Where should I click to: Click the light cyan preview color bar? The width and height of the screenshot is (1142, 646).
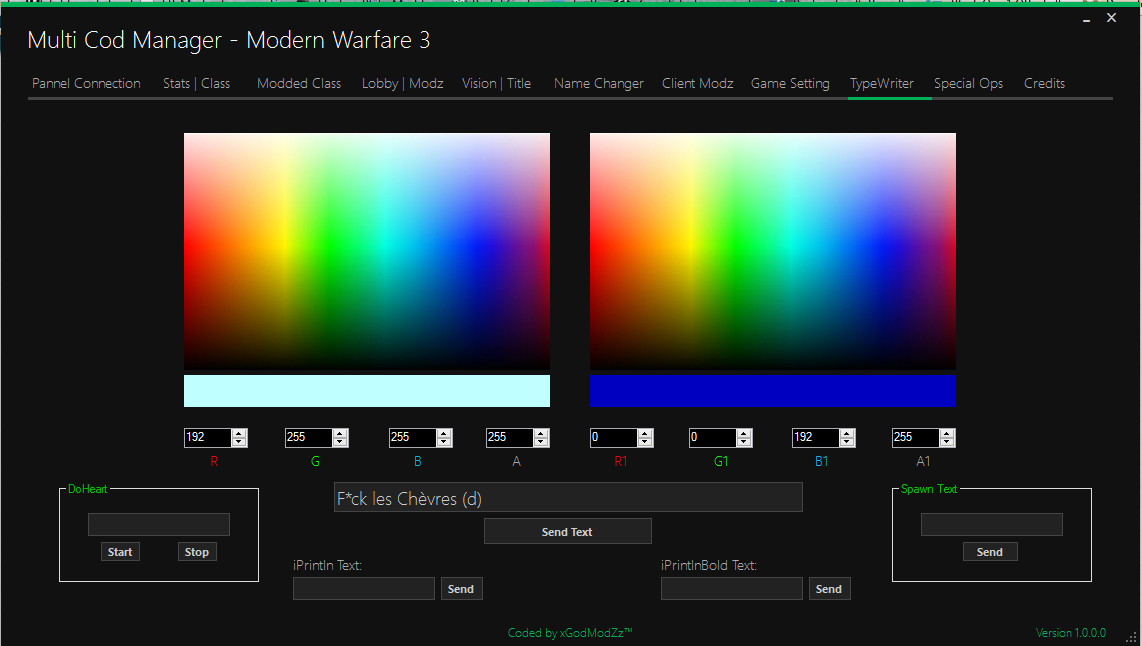pos(367,391)
